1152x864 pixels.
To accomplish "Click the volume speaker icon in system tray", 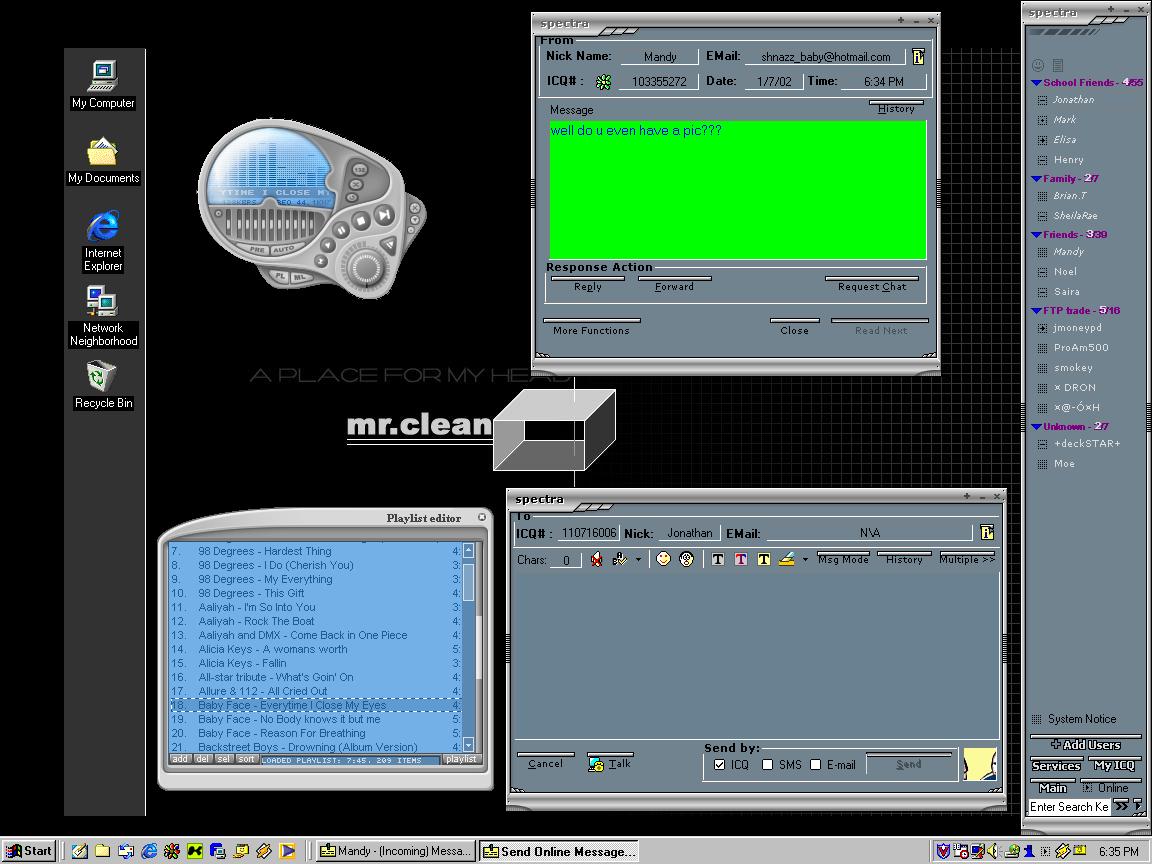I will pos(993,851).
